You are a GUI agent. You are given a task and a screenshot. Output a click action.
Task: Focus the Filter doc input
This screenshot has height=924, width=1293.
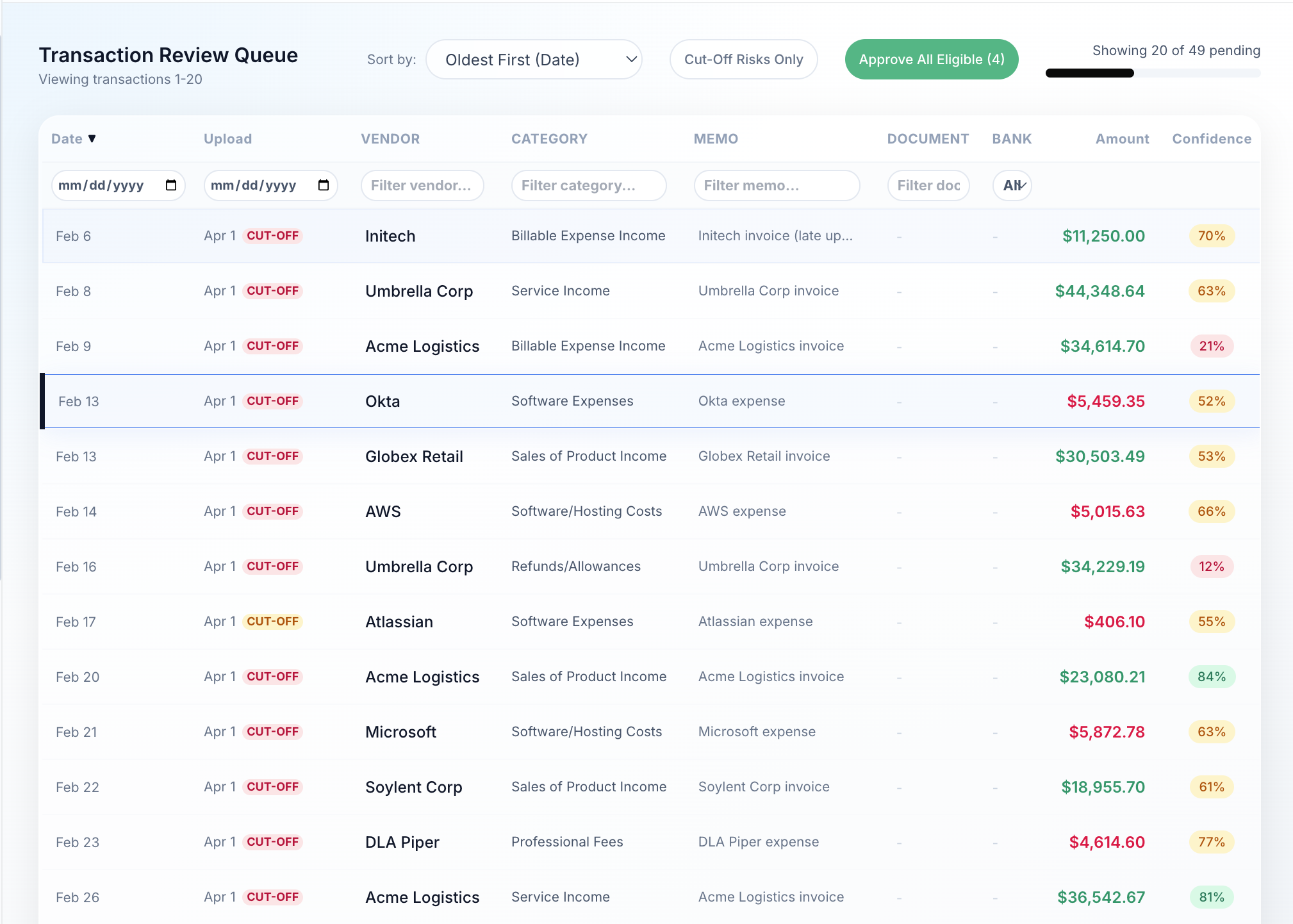[x=928, y=185]
